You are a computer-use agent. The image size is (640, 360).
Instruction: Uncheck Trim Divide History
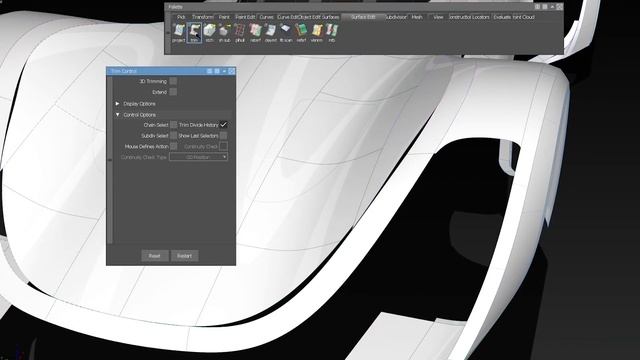223,124
